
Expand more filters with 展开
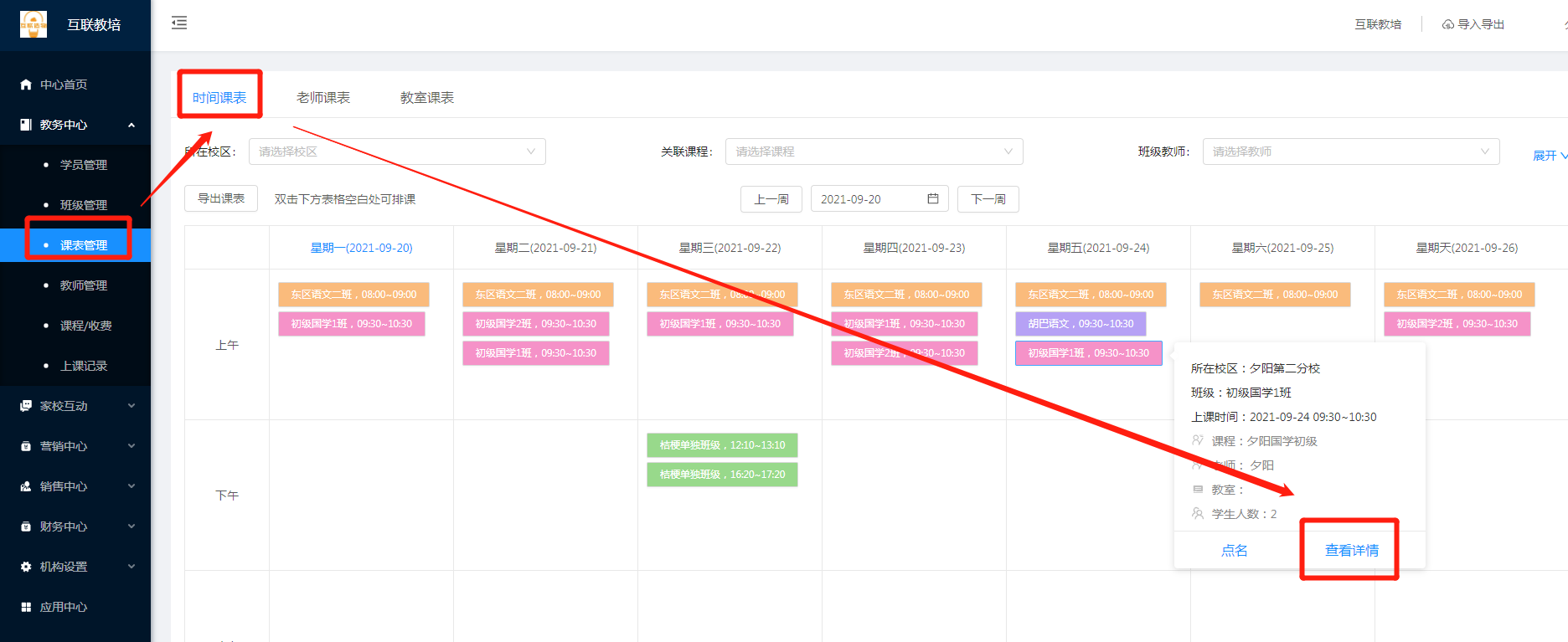pyautogui.click(x=1550, y=156)
